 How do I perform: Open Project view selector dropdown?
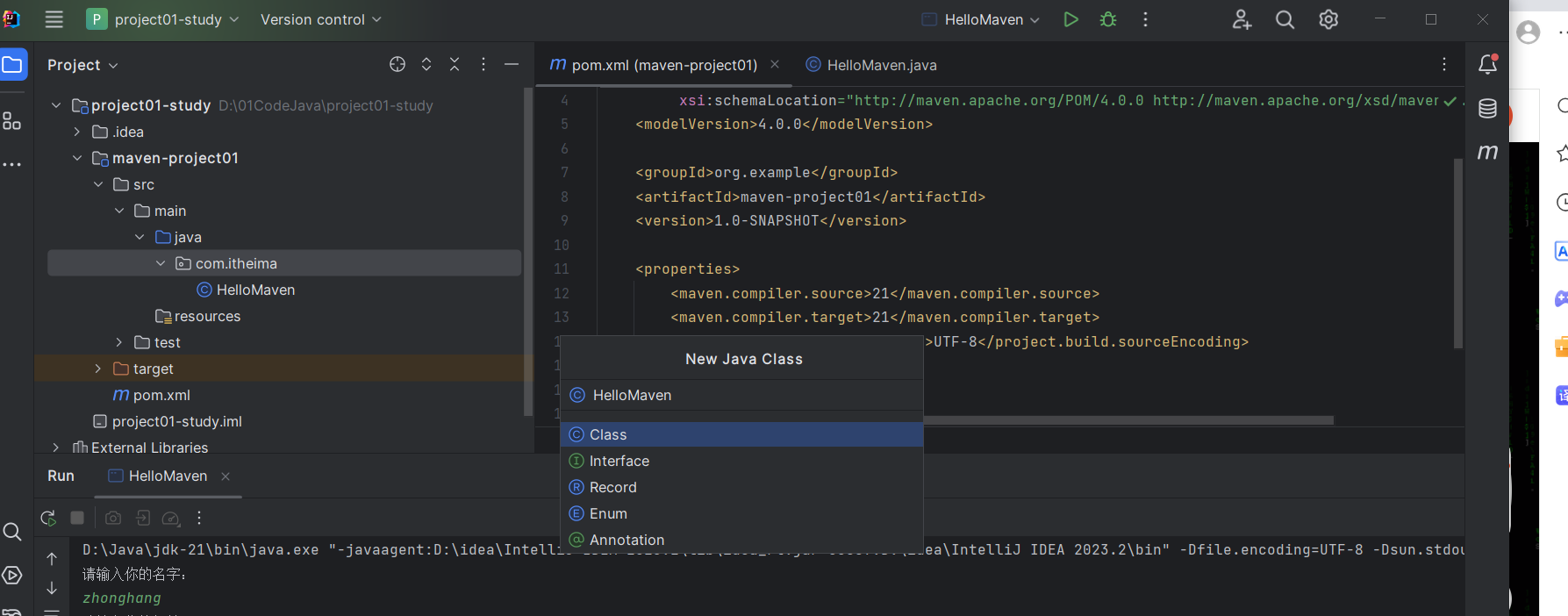pos(82,65)
